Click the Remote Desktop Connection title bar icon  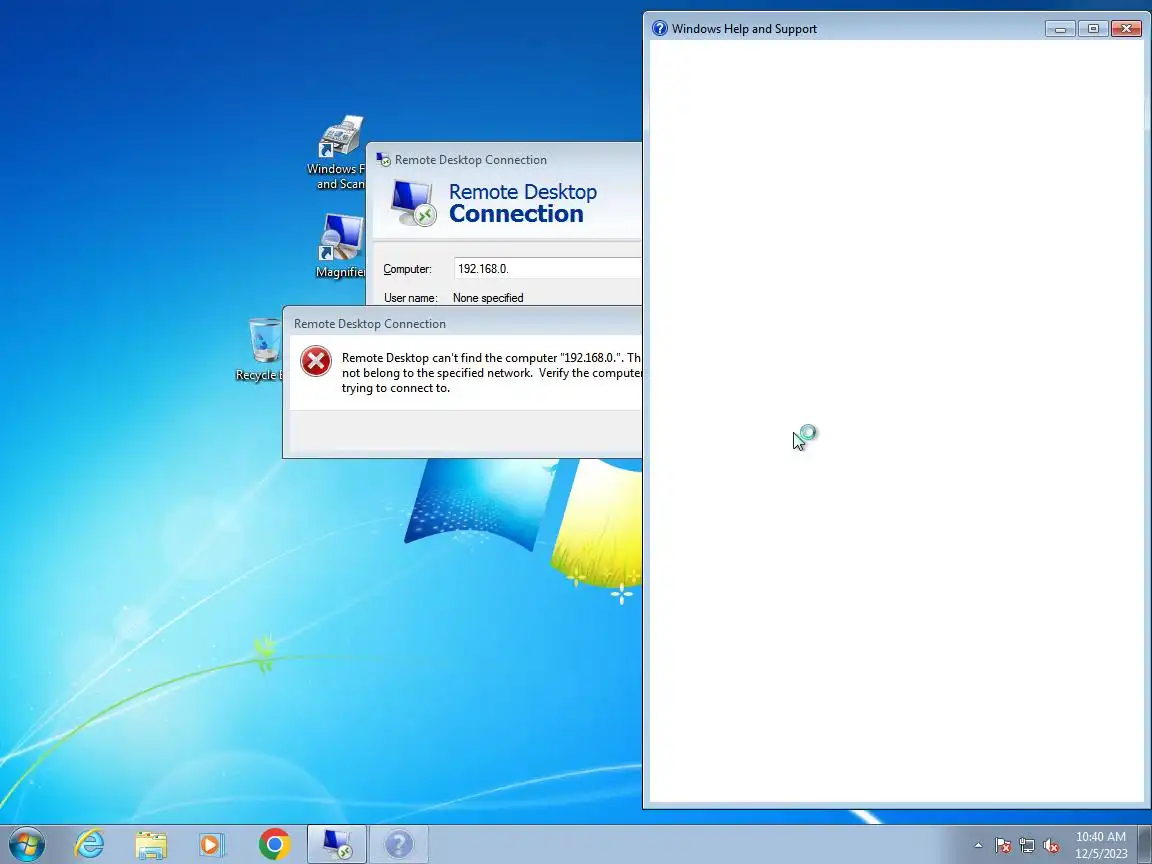[383, 159]
